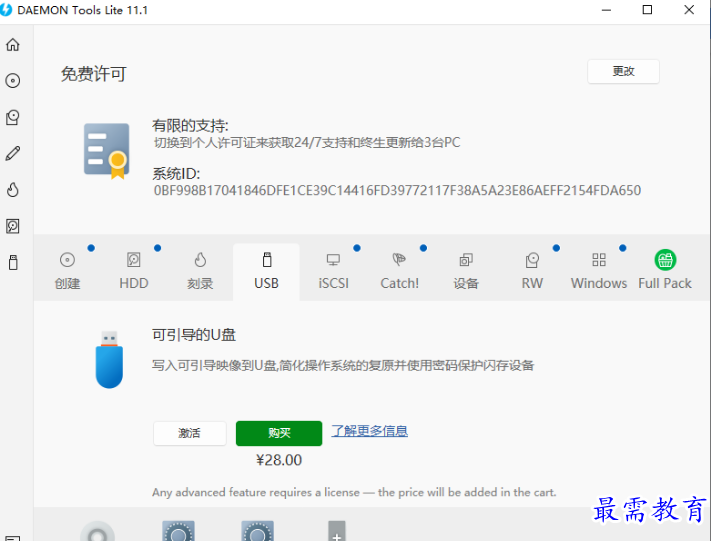The width and height of the screenshot is (715, 541).
Task: Click the add-drive plus icon at bottom
Action: click(x=337, y=531)
